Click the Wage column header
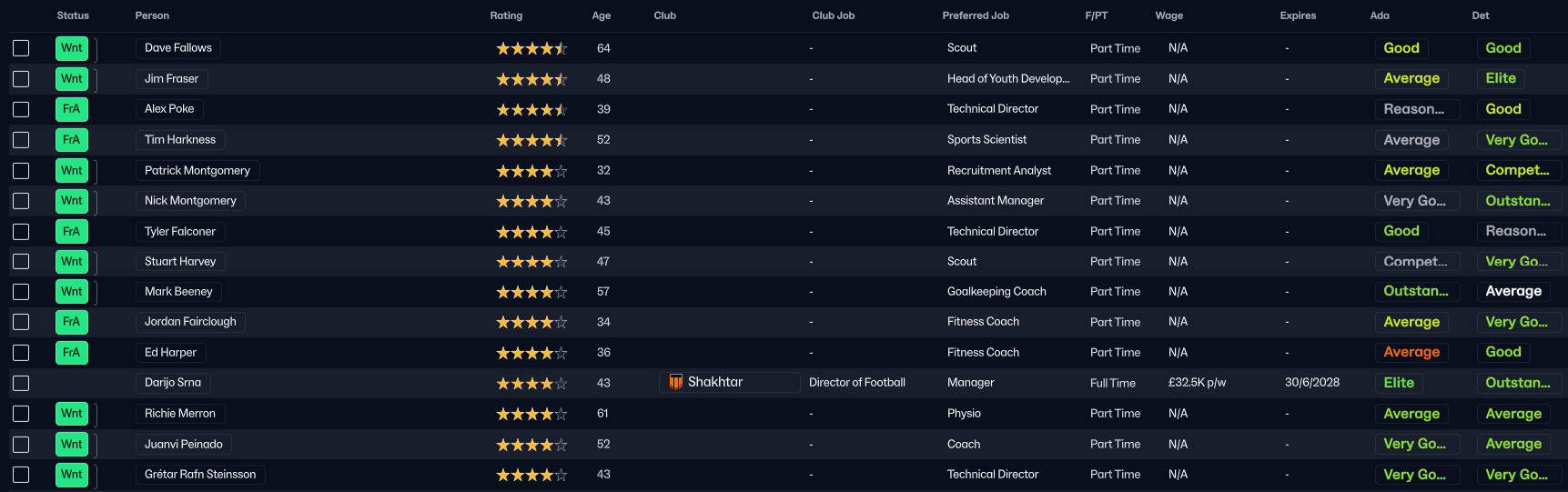The width and height of the screenshot is (1568, 492). 1169,15
